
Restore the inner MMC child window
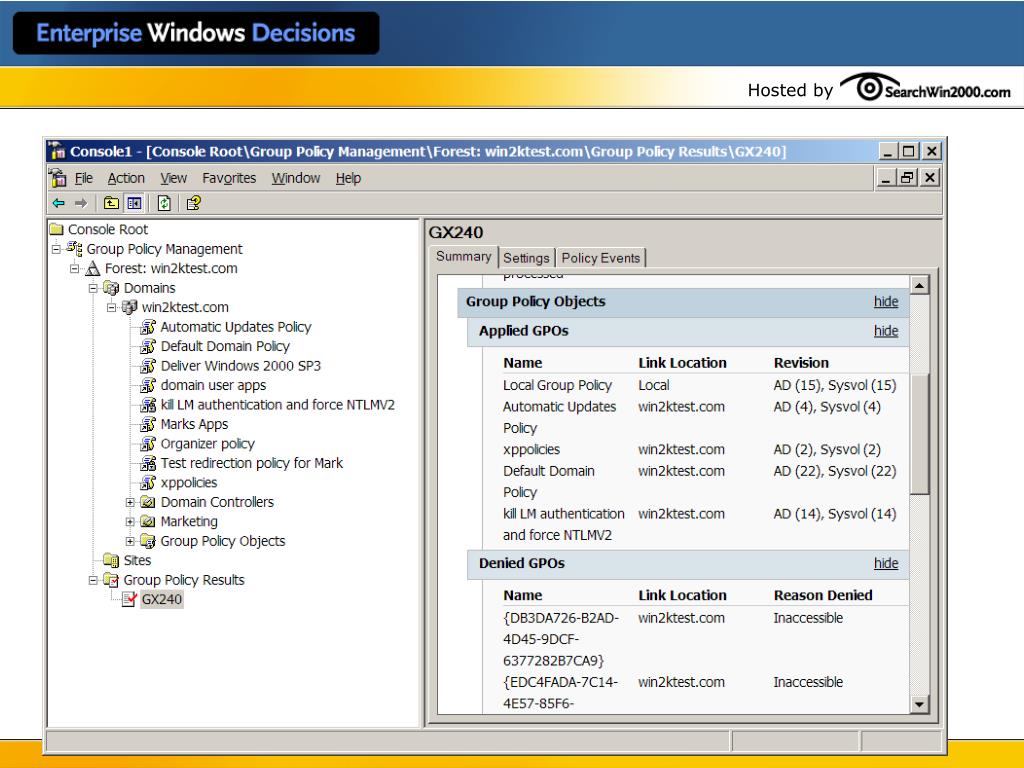pos(907,178)
